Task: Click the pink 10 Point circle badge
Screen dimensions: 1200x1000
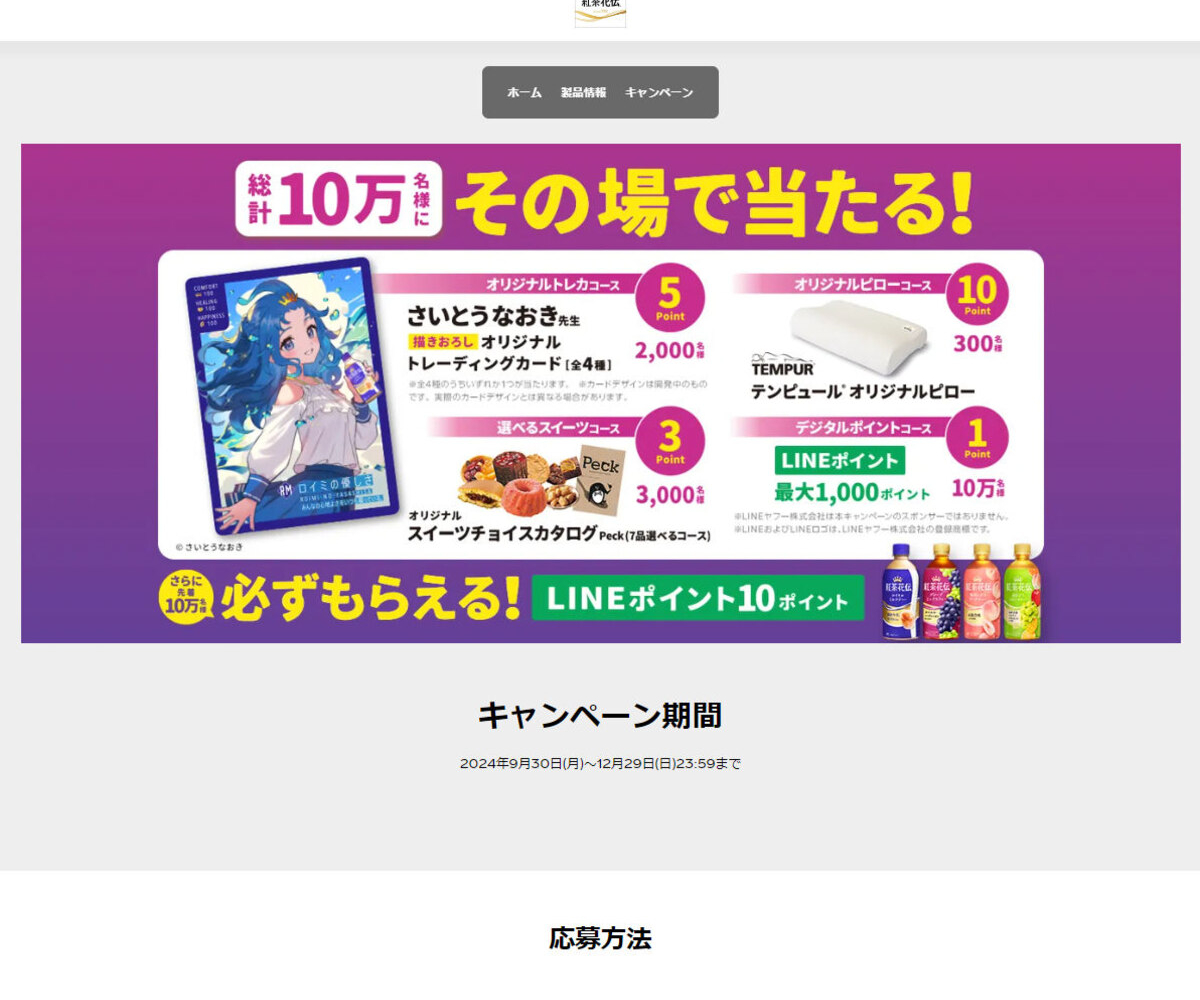Action: tap(976, 292)
